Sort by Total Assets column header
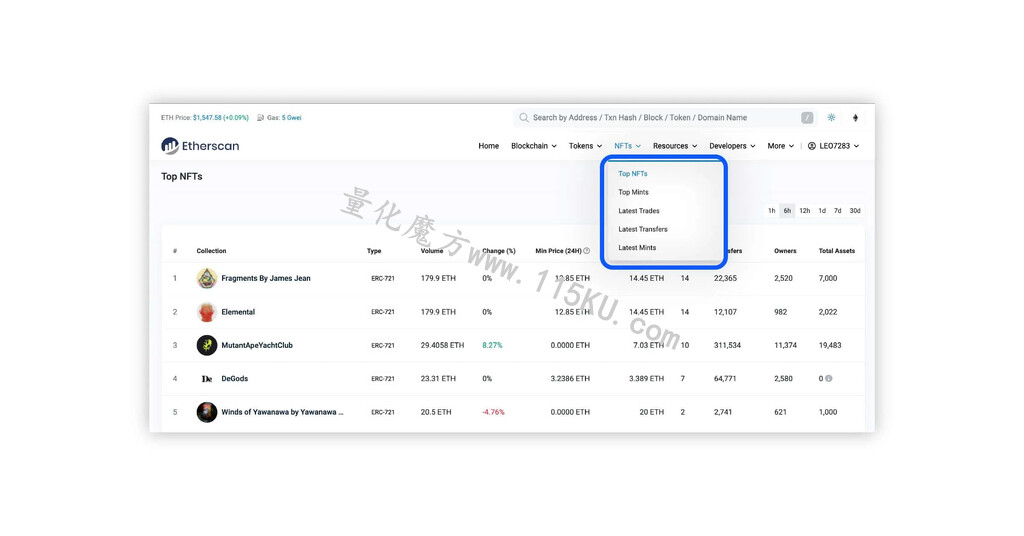1024x536 pixels. 837,251
